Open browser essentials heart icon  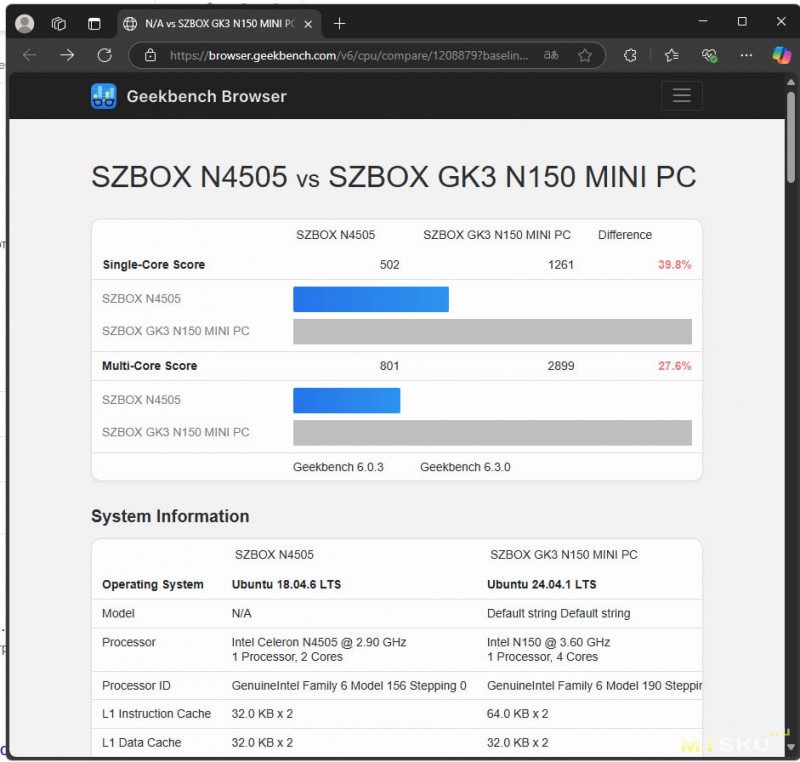coord(709,55)
